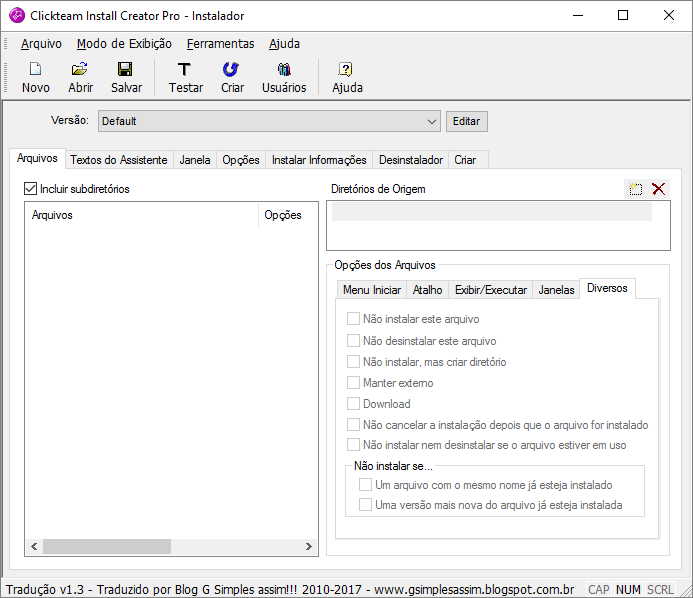Delete source directory with red X icon
Screen dimensions: 693x598
tap(659, 189)
